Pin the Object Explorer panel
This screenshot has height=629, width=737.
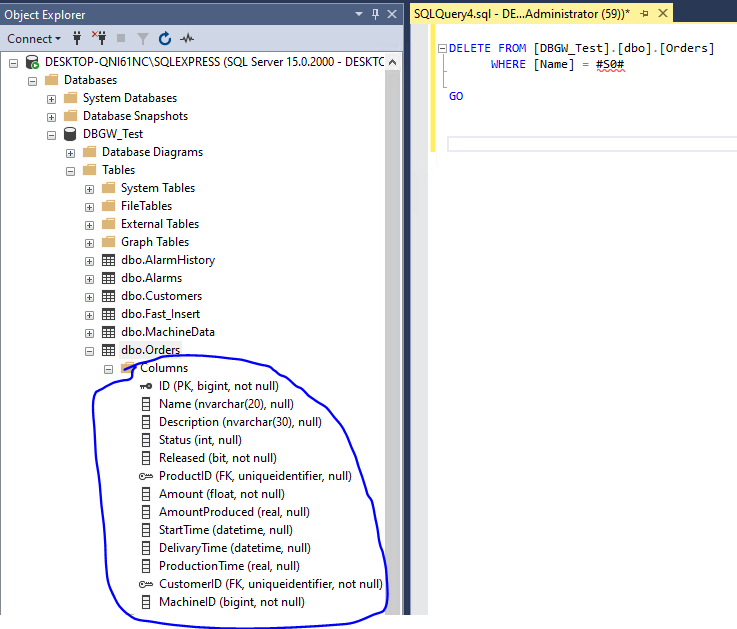(x=375, y=14)
